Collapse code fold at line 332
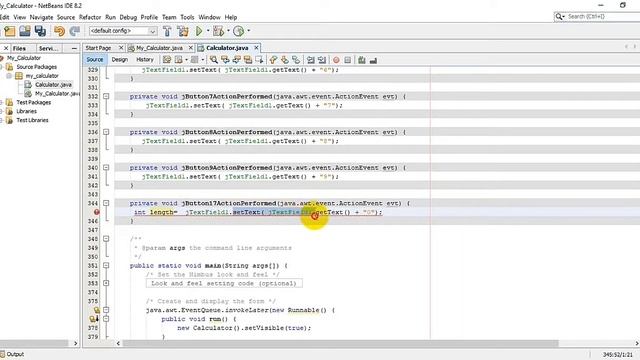This screenshot has height=360, width=640. click(106, 97)
